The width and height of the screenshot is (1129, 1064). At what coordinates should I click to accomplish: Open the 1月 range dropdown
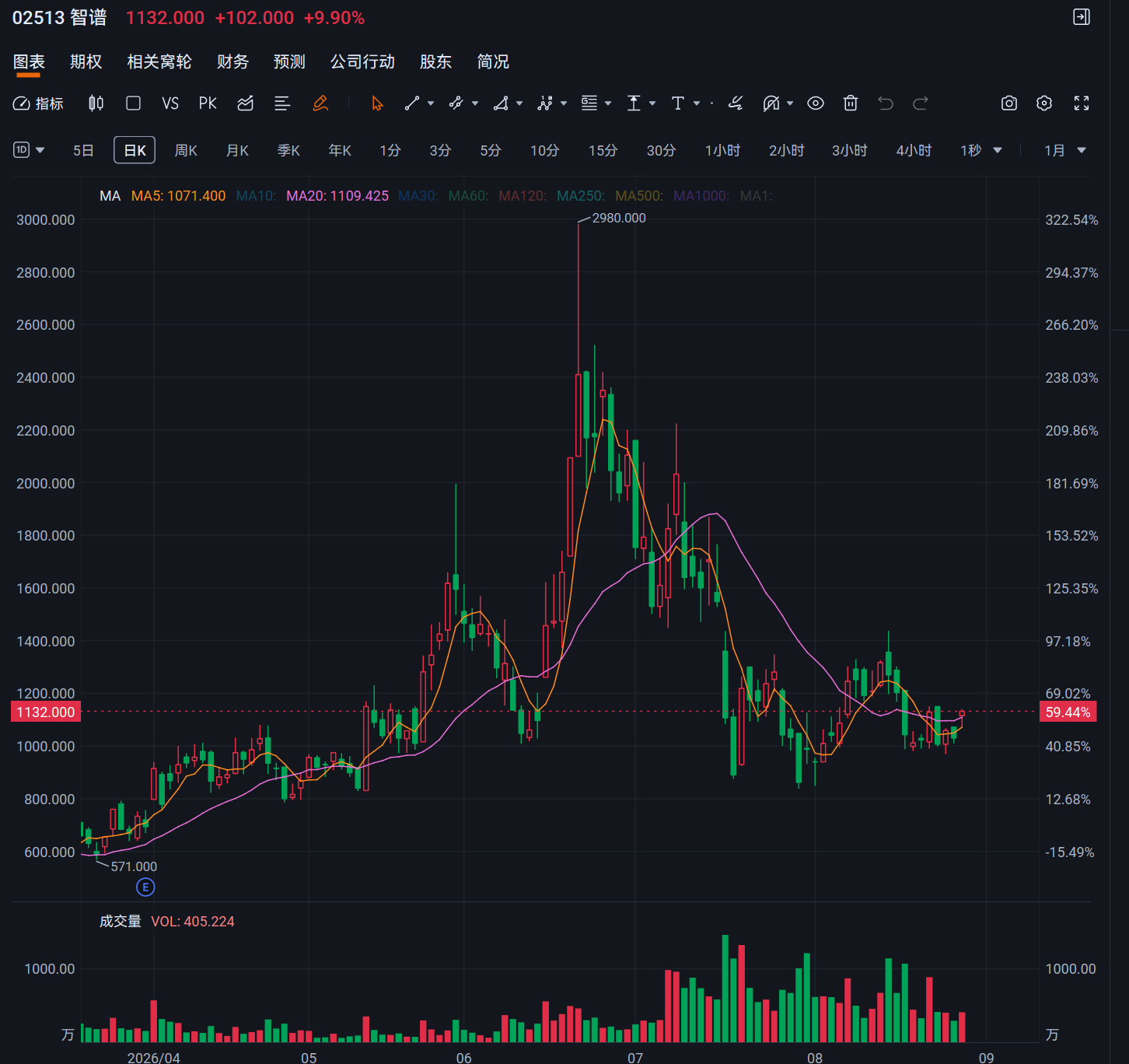pyautogui.click(x=1064, y=150)
